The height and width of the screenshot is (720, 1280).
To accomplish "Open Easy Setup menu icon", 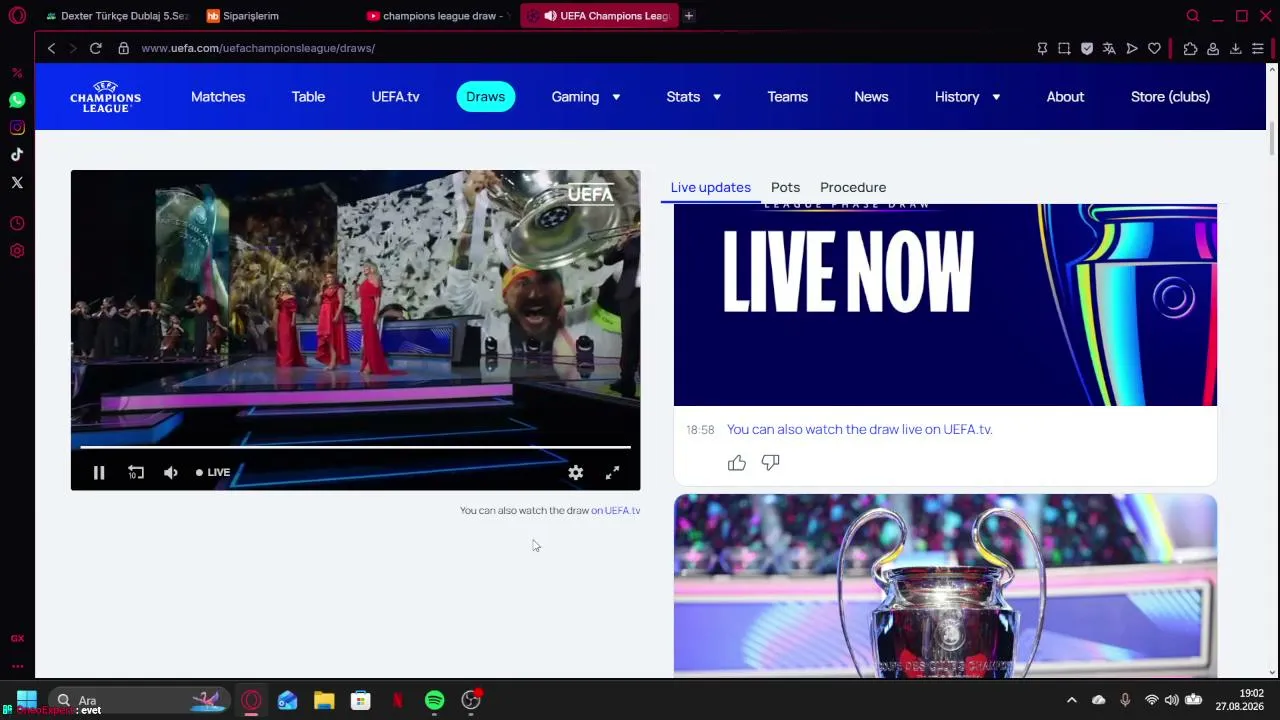I will point(1258,48).
